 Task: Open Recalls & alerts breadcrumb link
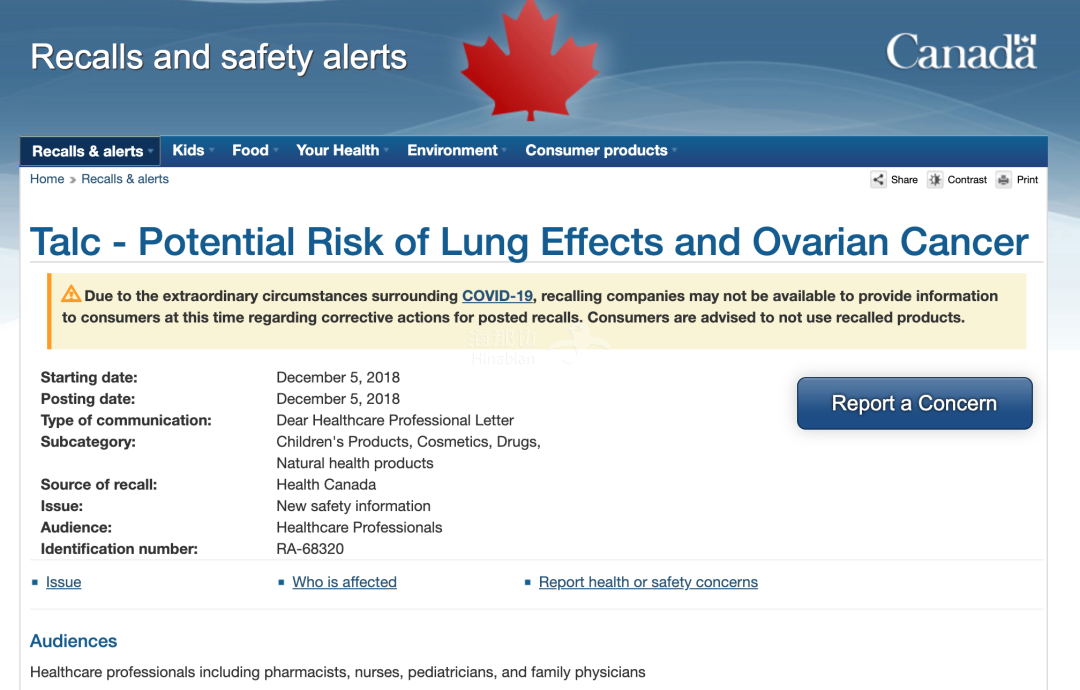pos(125,179)
